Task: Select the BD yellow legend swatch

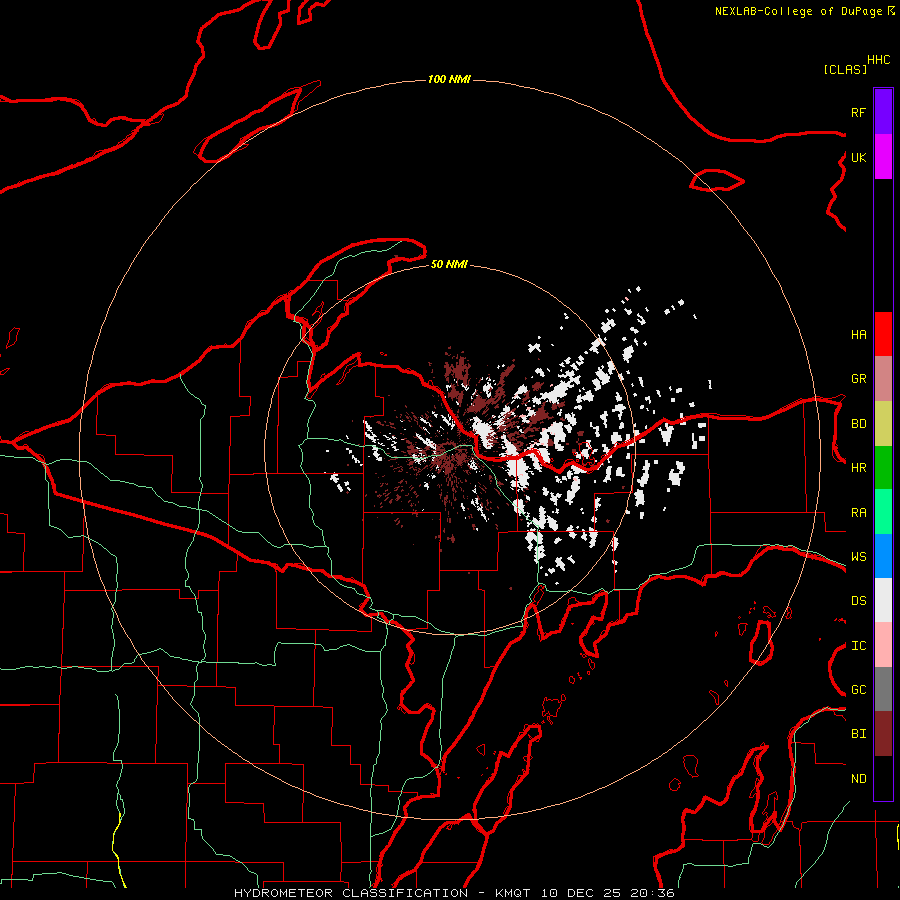Action: [883, 424]
